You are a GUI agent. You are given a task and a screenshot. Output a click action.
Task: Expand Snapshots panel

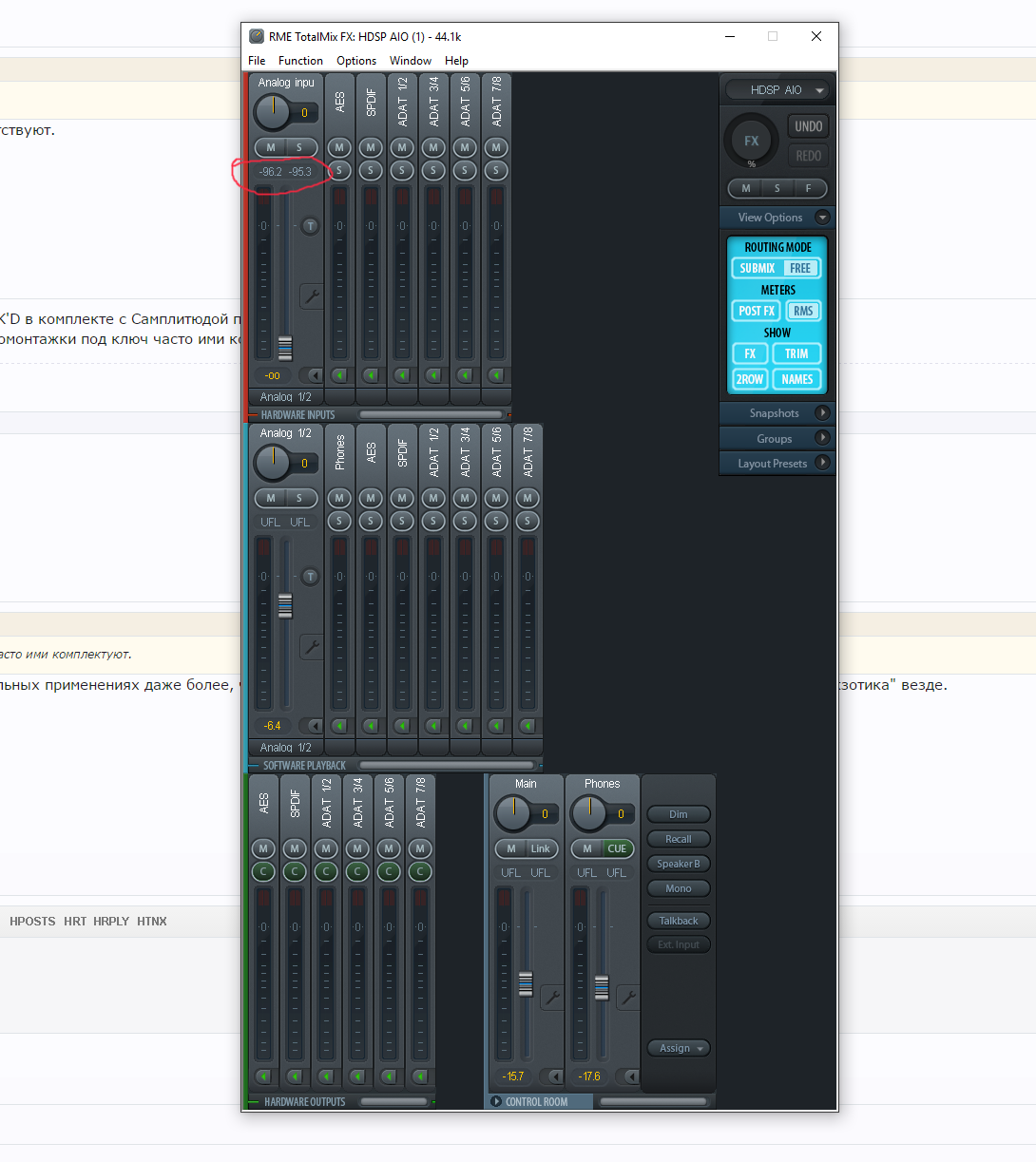[823, 413]
